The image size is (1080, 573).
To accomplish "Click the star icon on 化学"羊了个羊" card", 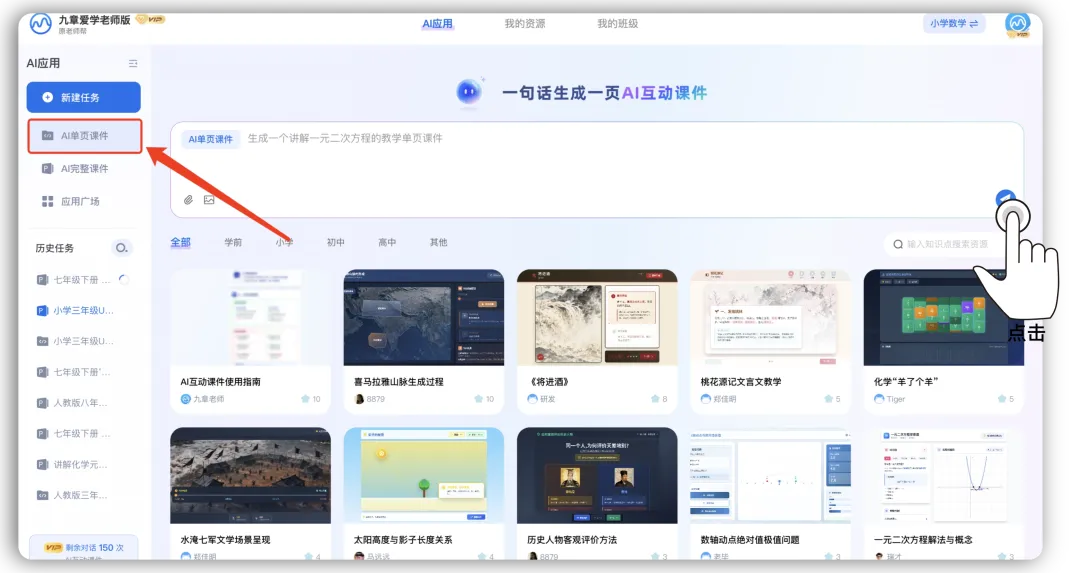I will [1001, 399].
